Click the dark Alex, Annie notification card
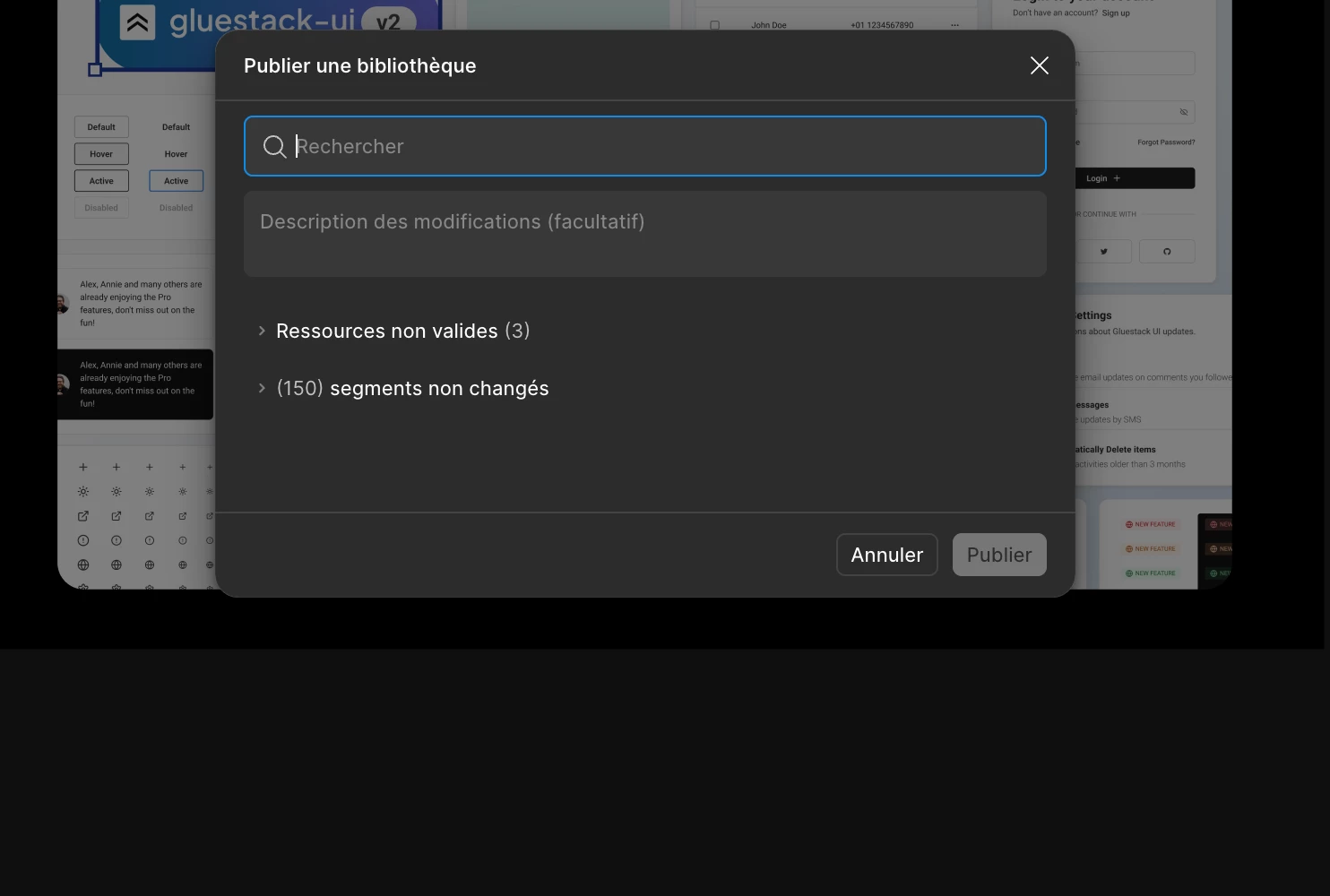This screenshot has height=896, width=1330. pyautogui.click(x=135, y=384)
